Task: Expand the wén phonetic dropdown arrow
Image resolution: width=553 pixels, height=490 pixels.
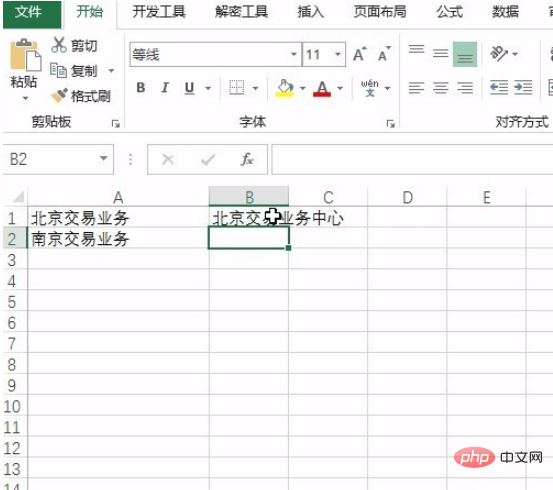Action: click(387, 88)
